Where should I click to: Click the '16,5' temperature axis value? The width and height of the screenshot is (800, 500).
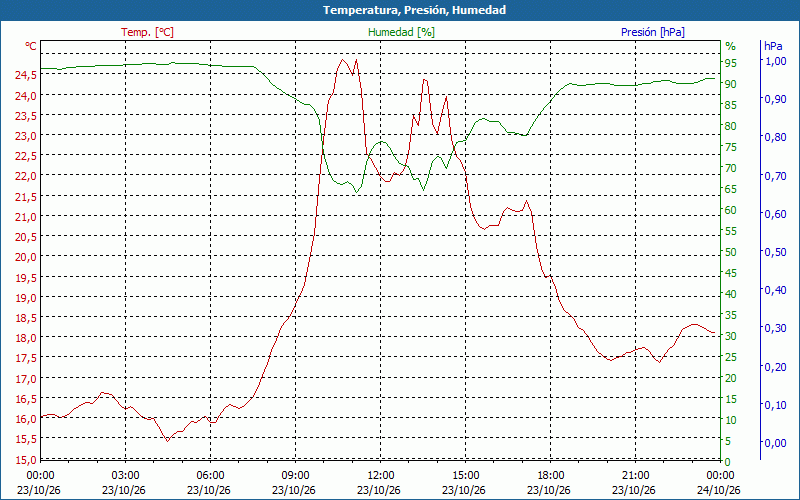[26, 398]
